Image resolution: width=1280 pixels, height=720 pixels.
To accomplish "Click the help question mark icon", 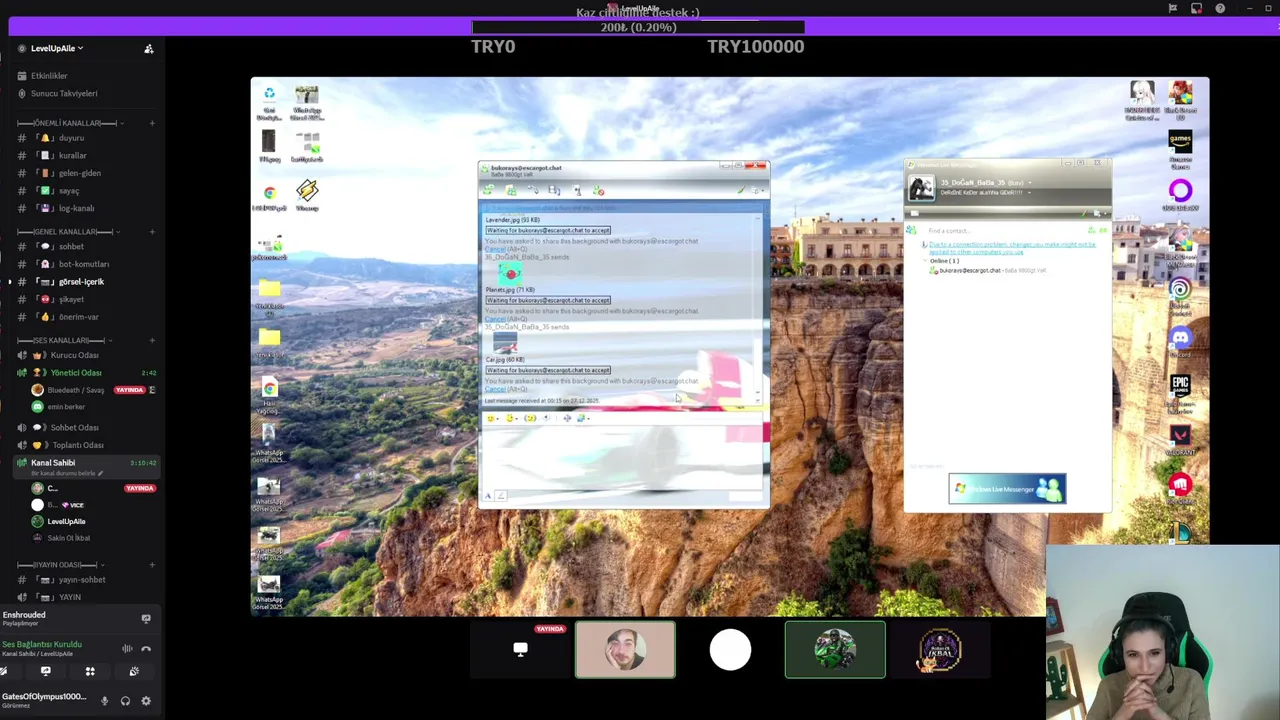I will pyautogui.click(x=1220, y=9).
